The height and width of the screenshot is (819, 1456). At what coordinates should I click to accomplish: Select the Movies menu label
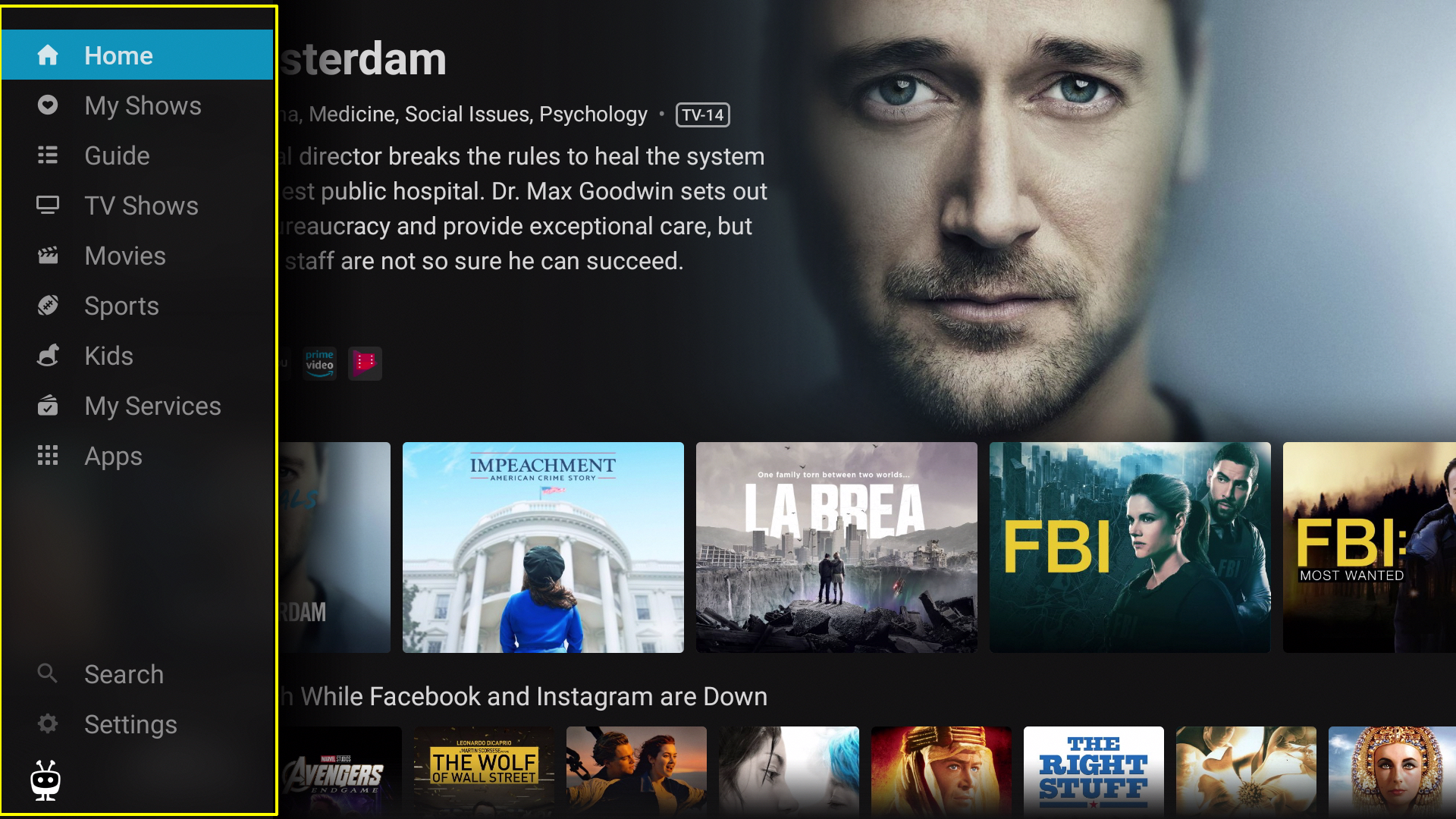point(125,256)
